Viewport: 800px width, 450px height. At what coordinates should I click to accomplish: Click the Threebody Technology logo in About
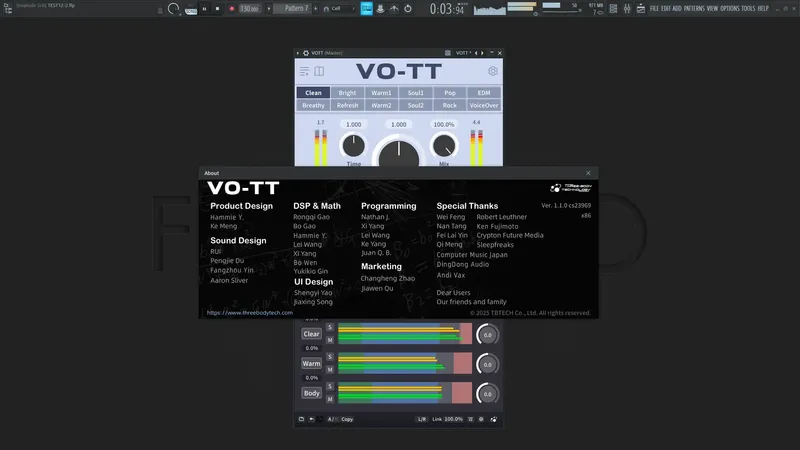coord(570,188)
